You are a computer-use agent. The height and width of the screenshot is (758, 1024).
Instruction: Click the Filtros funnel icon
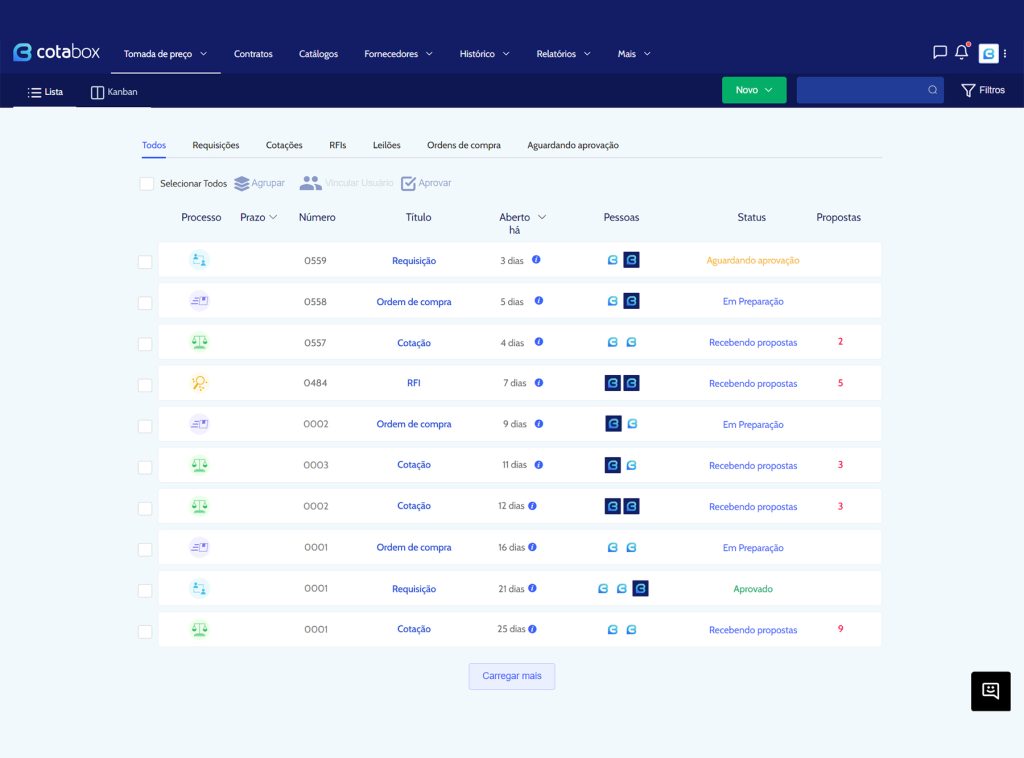[968, 91]
